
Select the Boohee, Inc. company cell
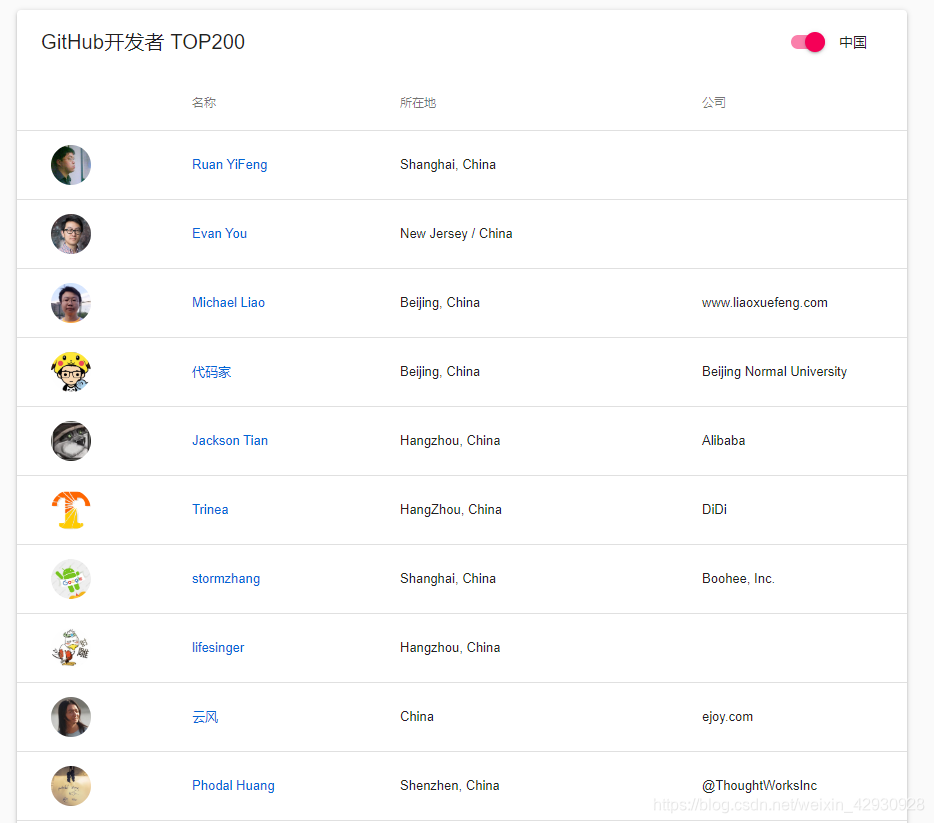point(738,579)
